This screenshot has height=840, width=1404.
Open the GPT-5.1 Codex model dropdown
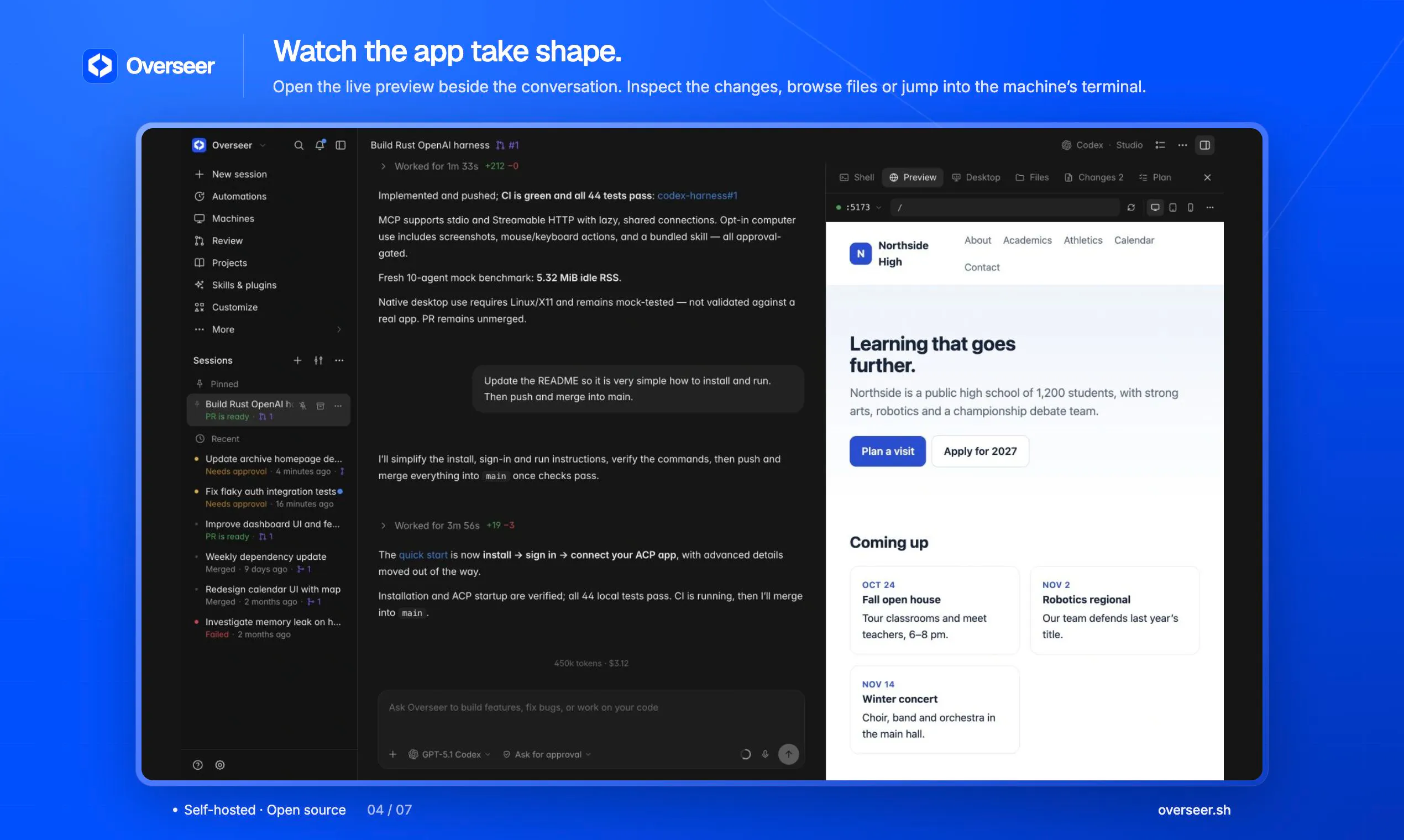(449, 754)
